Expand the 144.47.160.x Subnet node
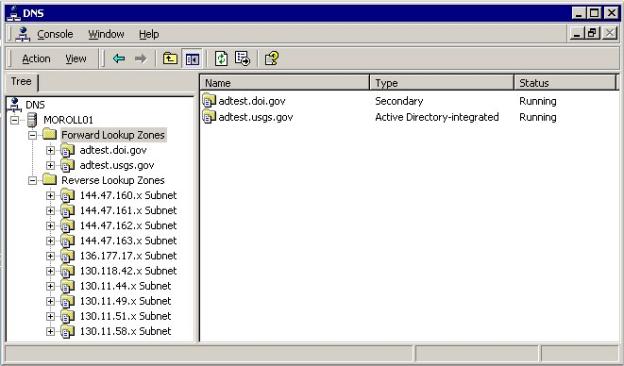 [50, 196]
